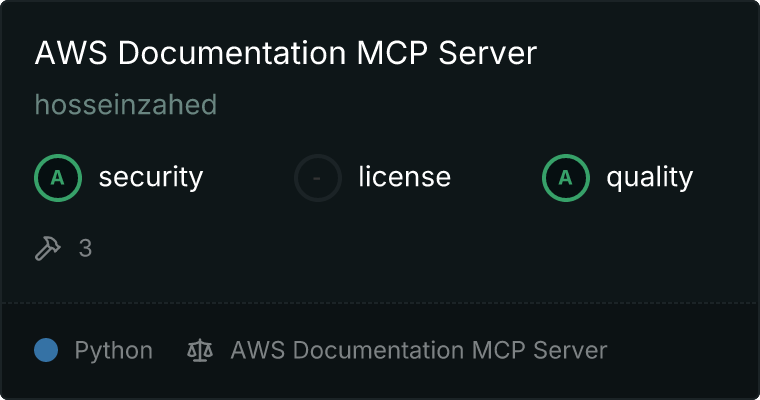
Task: Click the tool count number 3
Action: (x=85, y=248)
